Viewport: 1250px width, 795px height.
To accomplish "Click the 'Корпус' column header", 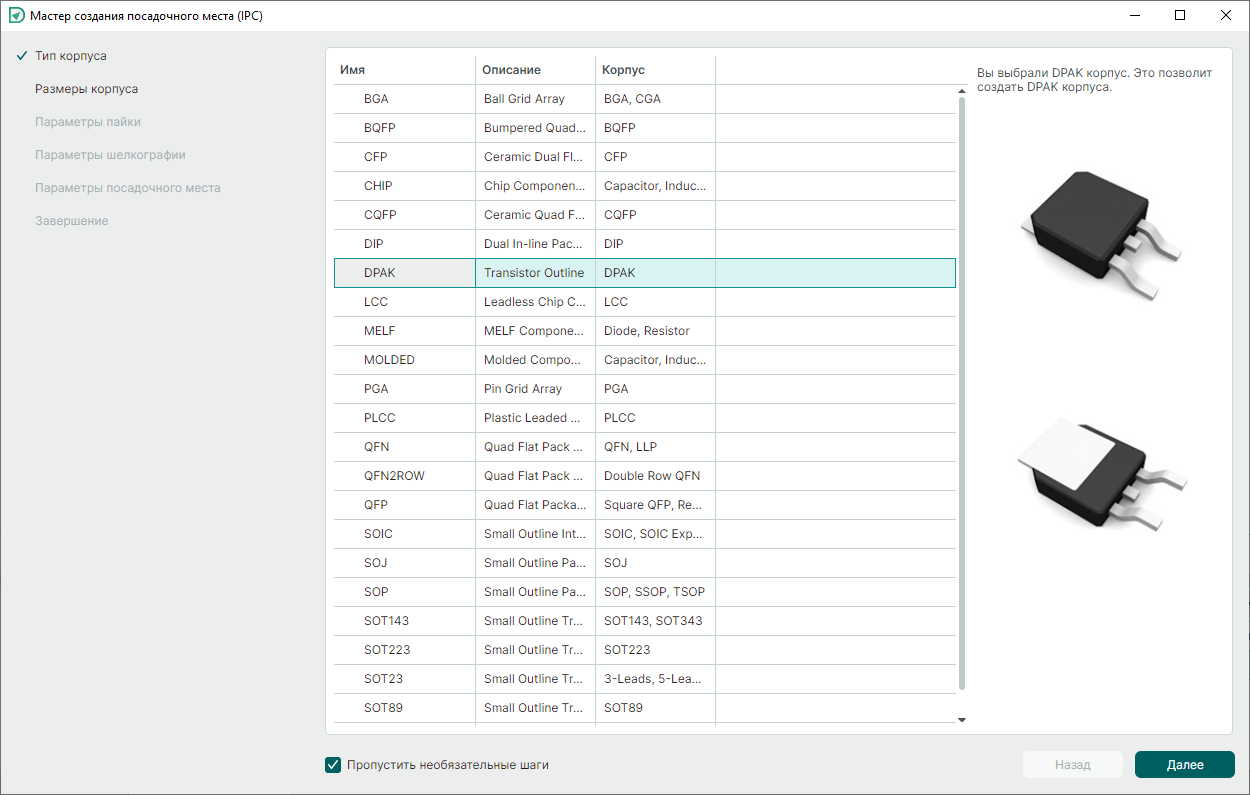I will tap(655, 70).
